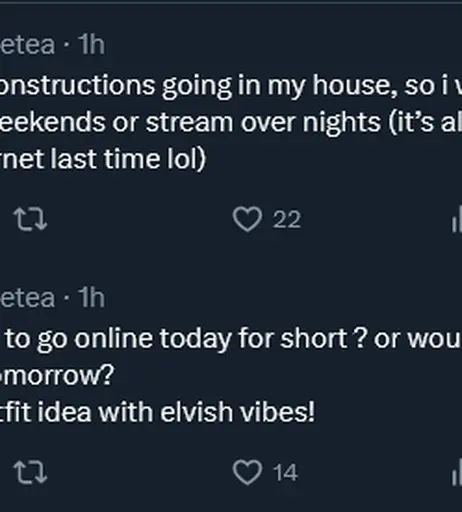Open tweet about constructions going in my house

pos(231,86)
